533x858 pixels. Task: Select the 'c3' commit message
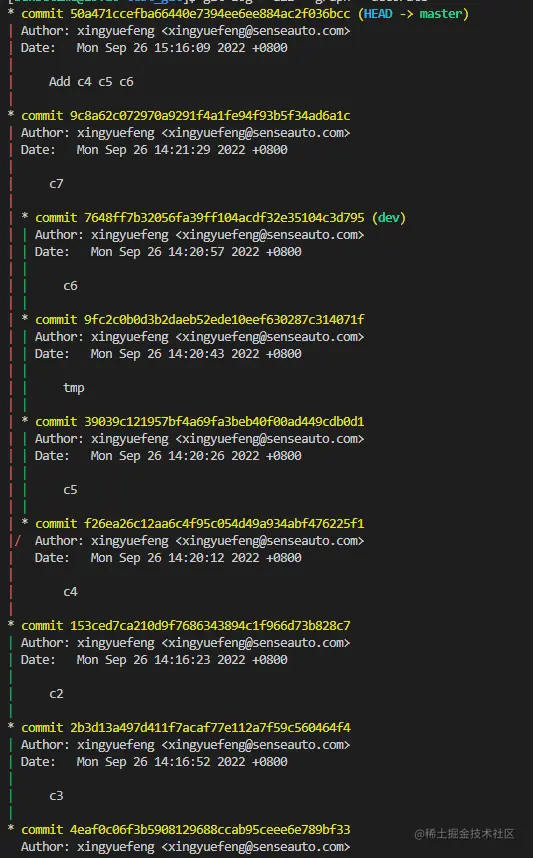[x=56, y=796]
